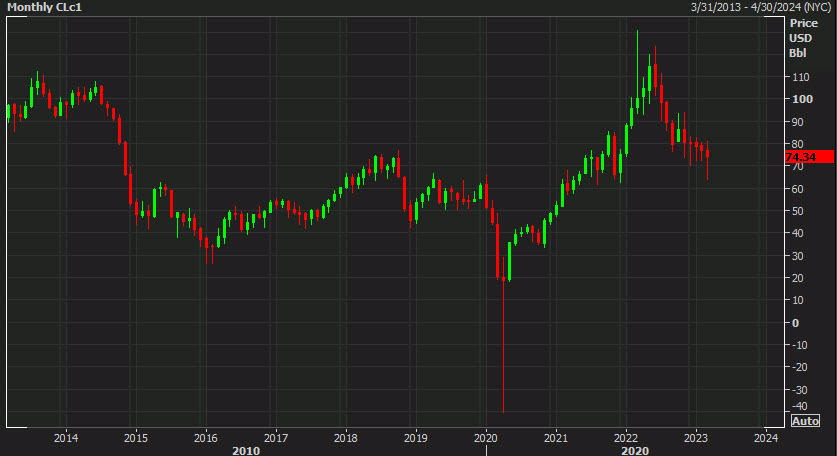Click the 2022 label on the time axis
This screenshot has height=456, width=837.
point(626,438)
